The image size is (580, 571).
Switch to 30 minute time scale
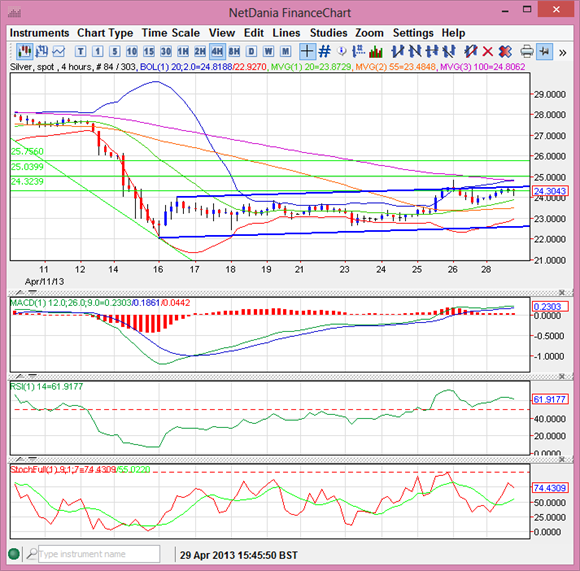[166, 51]
